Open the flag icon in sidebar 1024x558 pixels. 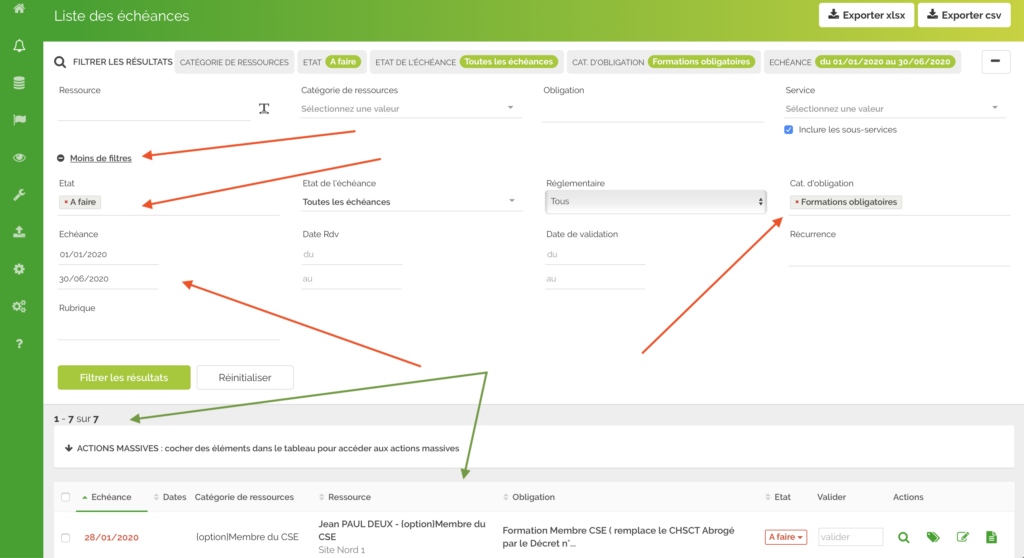(x=19, y=120)
